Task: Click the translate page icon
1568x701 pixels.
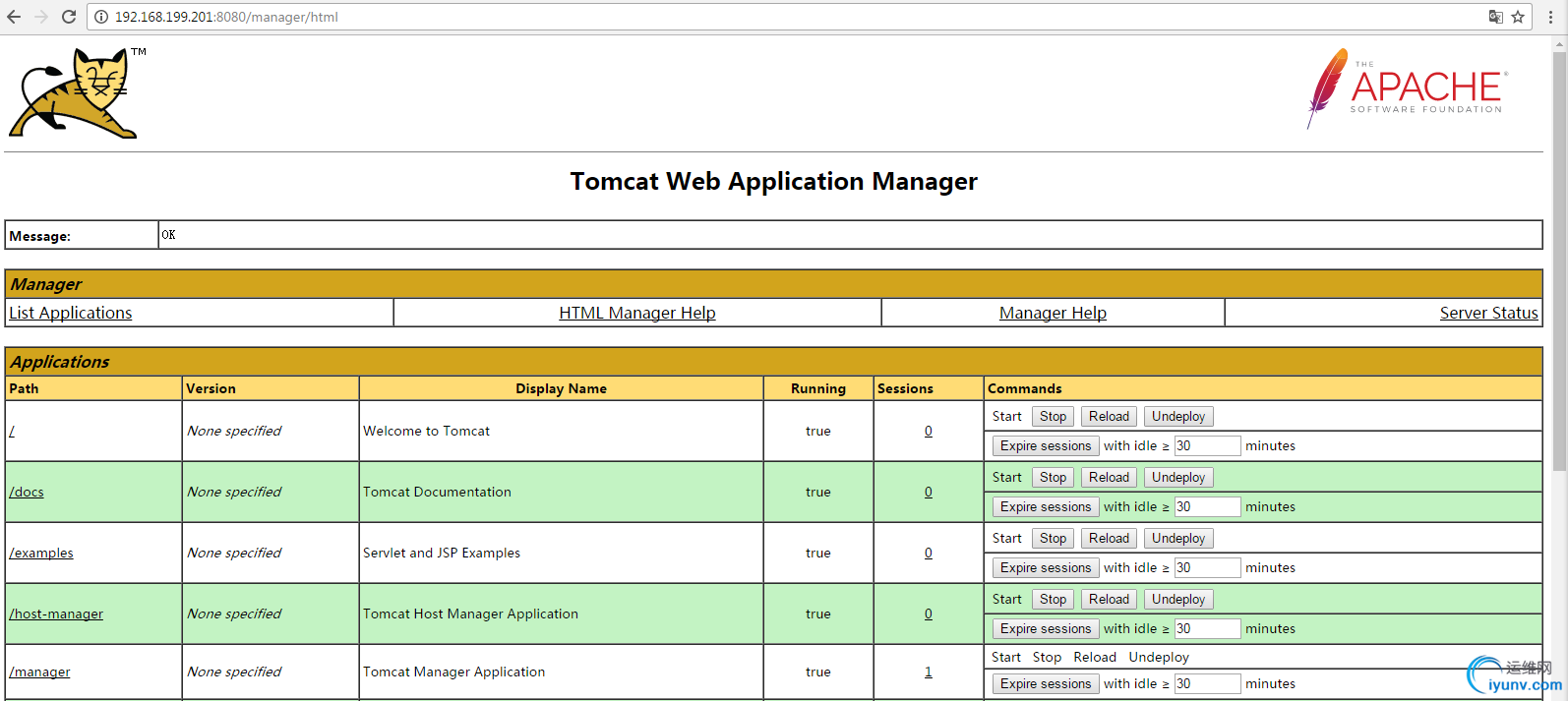Action: coord(1495,17)
